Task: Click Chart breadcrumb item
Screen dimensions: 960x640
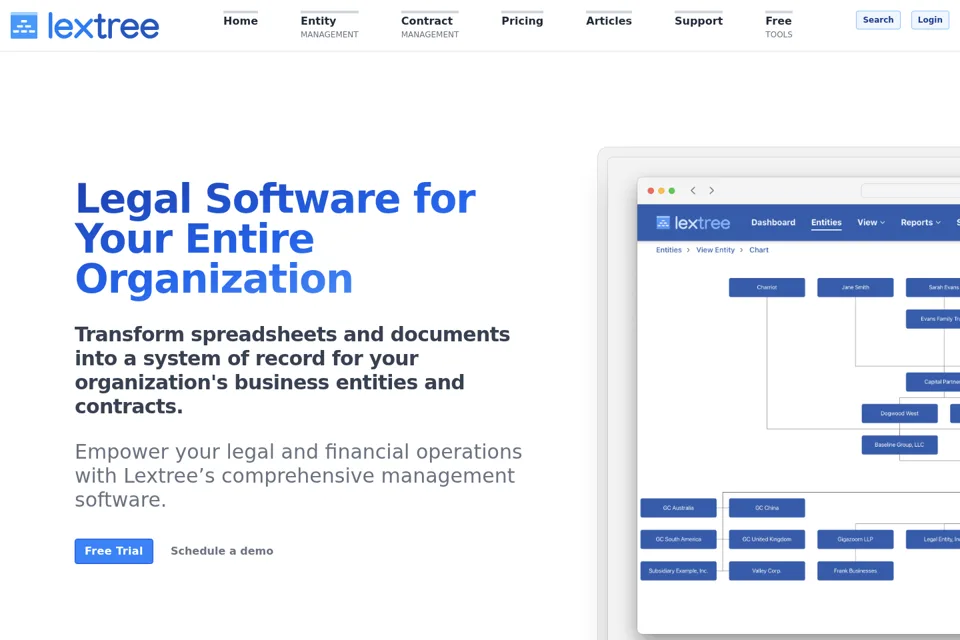Action: pos(759,250)
